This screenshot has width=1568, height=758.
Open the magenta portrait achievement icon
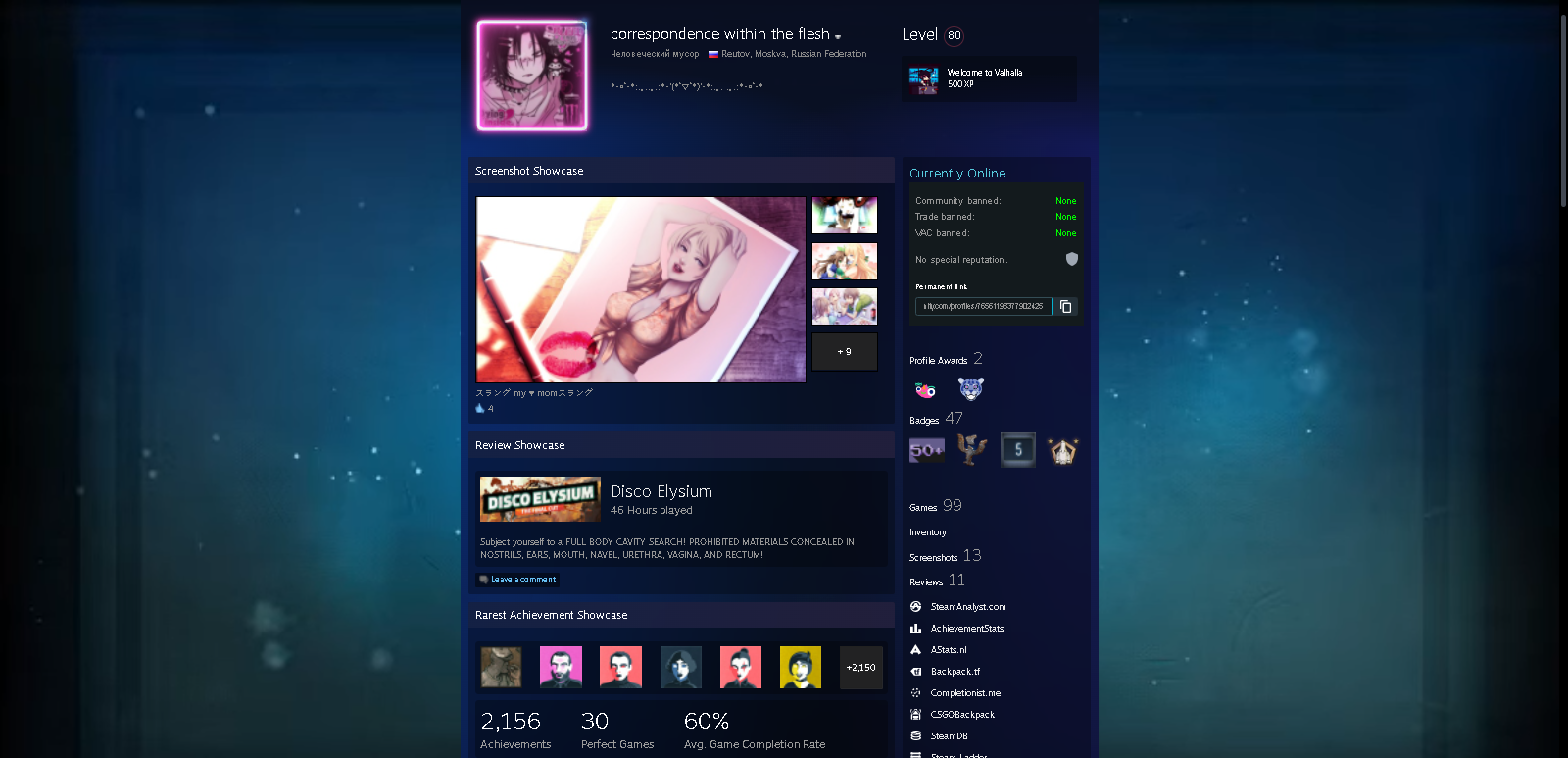561,668
